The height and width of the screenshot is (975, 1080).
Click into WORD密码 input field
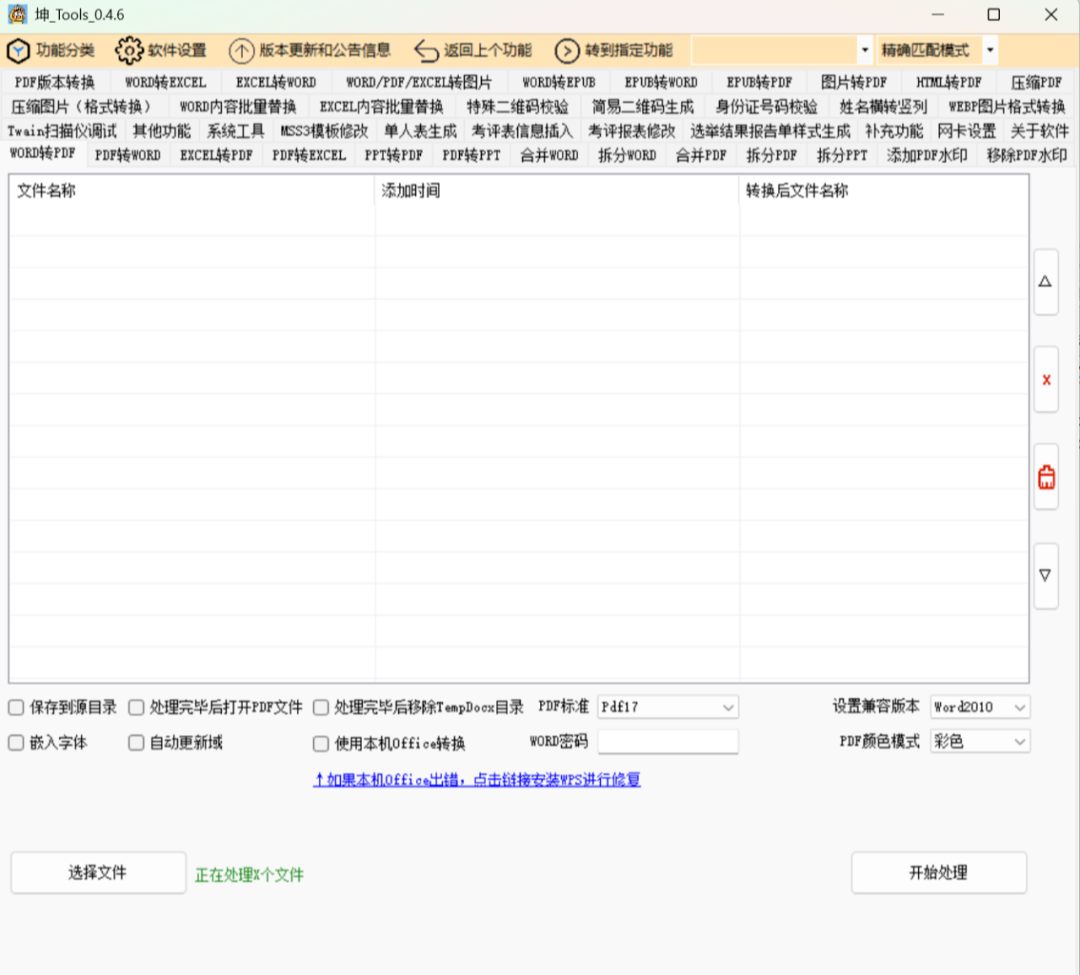668,742
